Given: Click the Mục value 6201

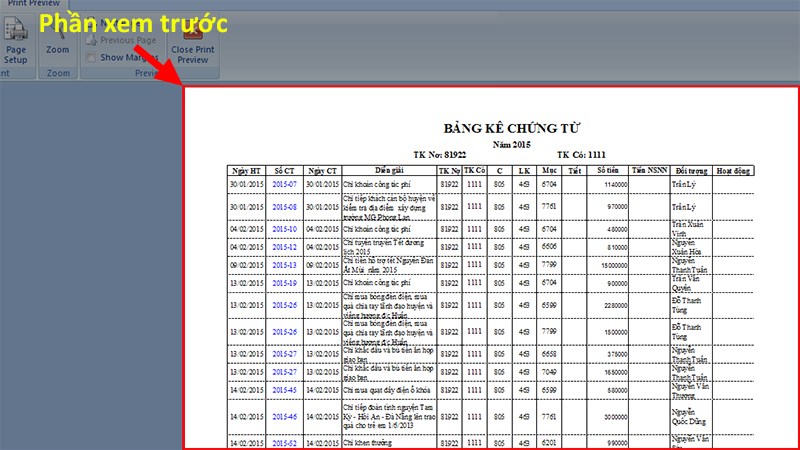Looking at the screenshot, I should point(549,443).
